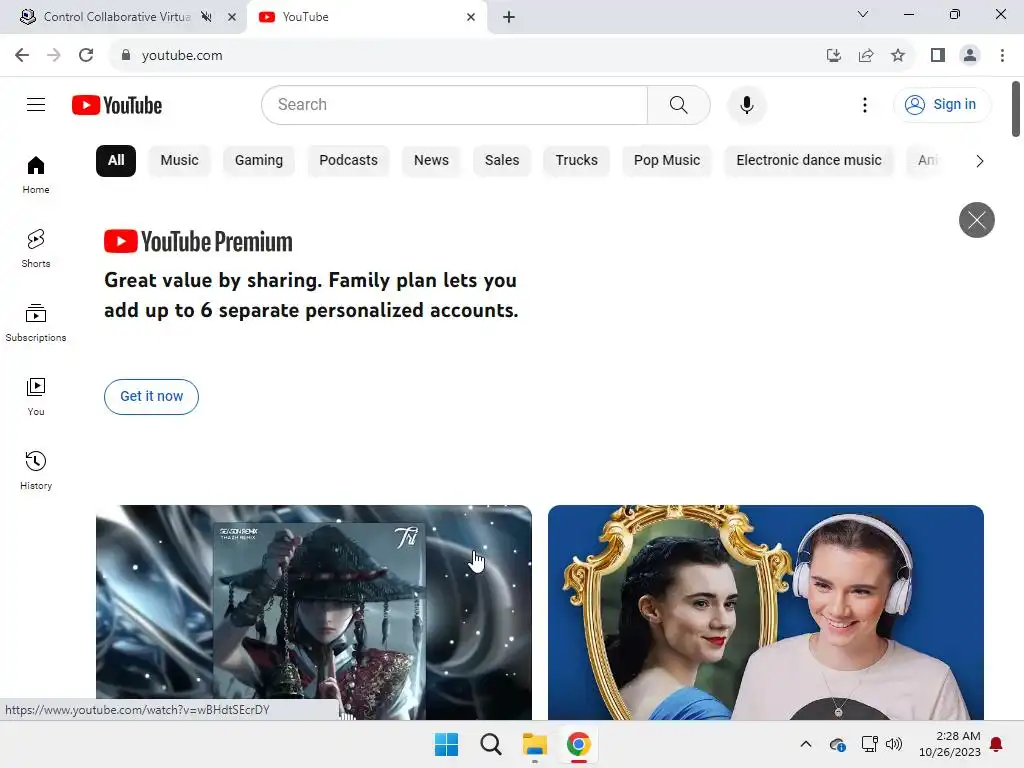Share this page icon in address bar
This screenshot has height=768, width=1024.
coord(866,55)
